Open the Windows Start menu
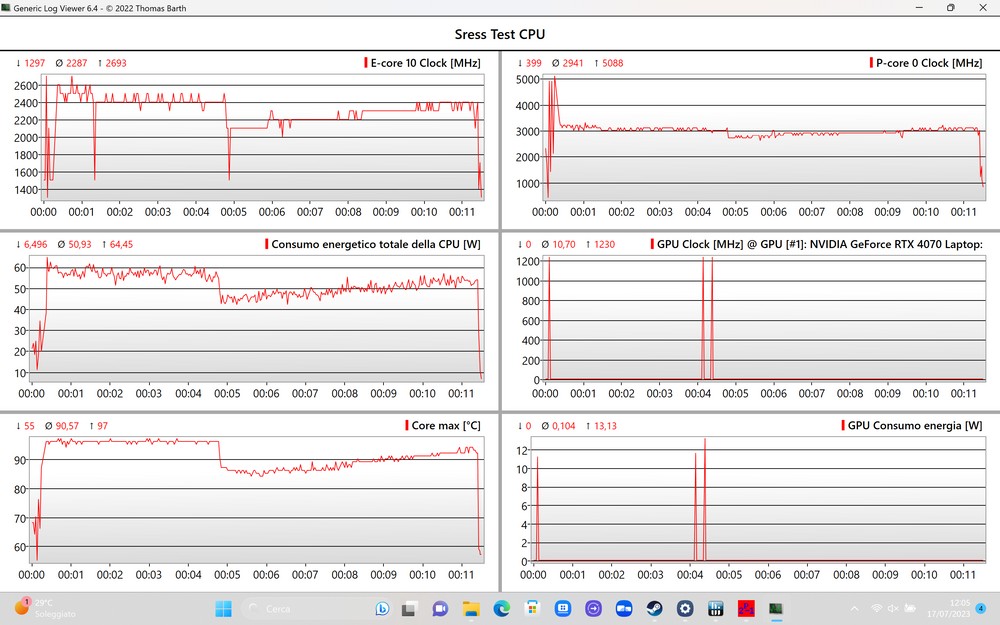The width and height of the screenshot is (1000, 625). pos(222,608)
